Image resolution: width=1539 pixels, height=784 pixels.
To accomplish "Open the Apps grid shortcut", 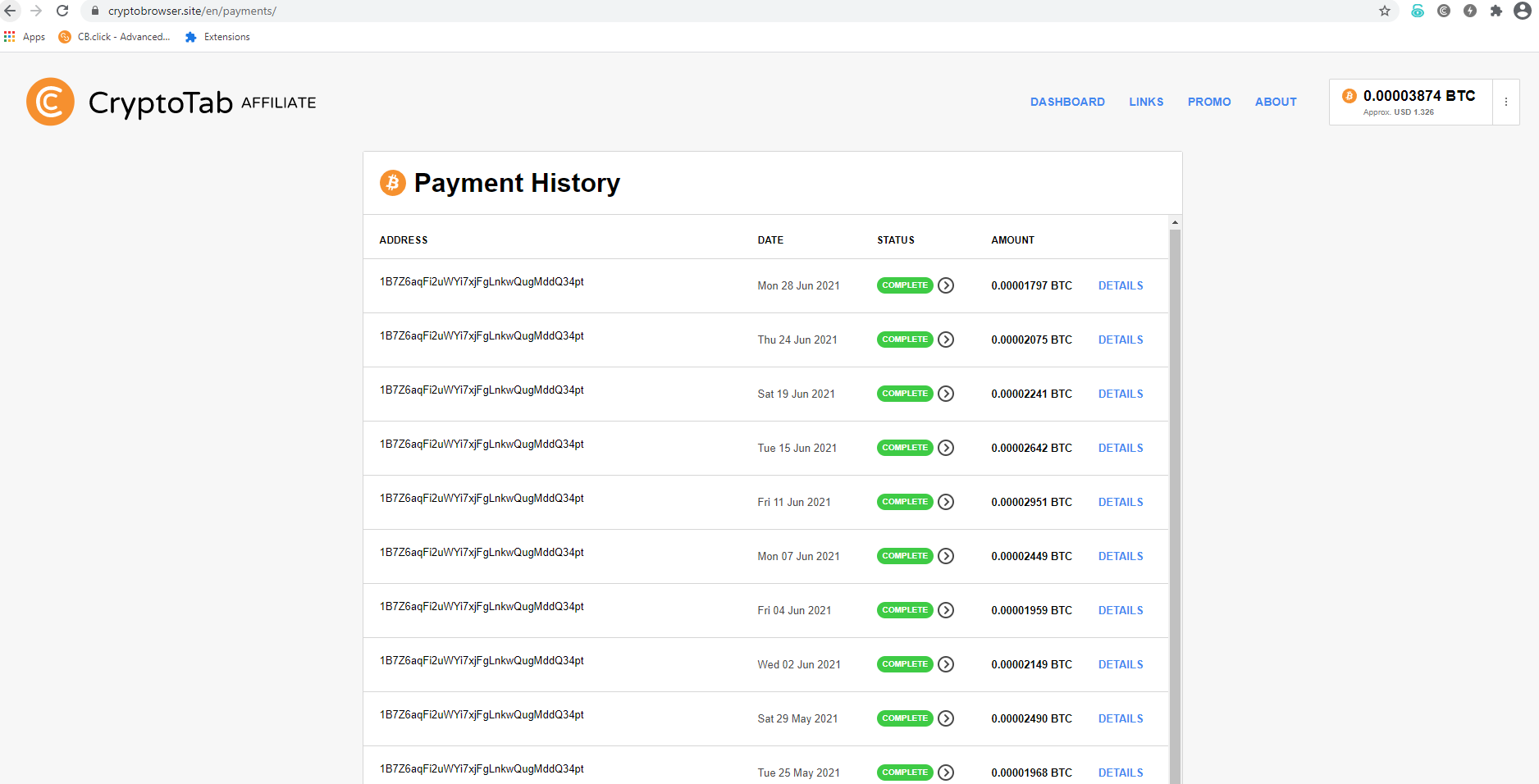I will click(x=25, y=37).
